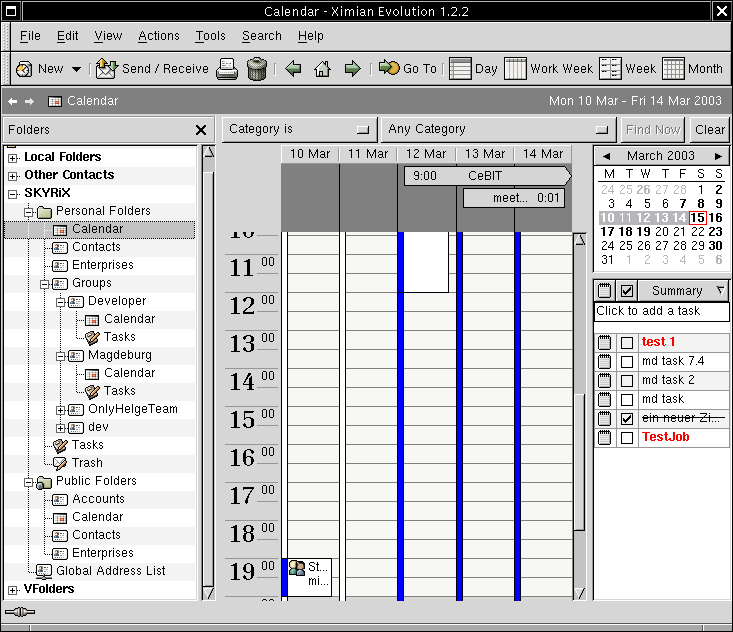Close the Folders pane
This screenshot has width=733, height=632.
point(201,130)
